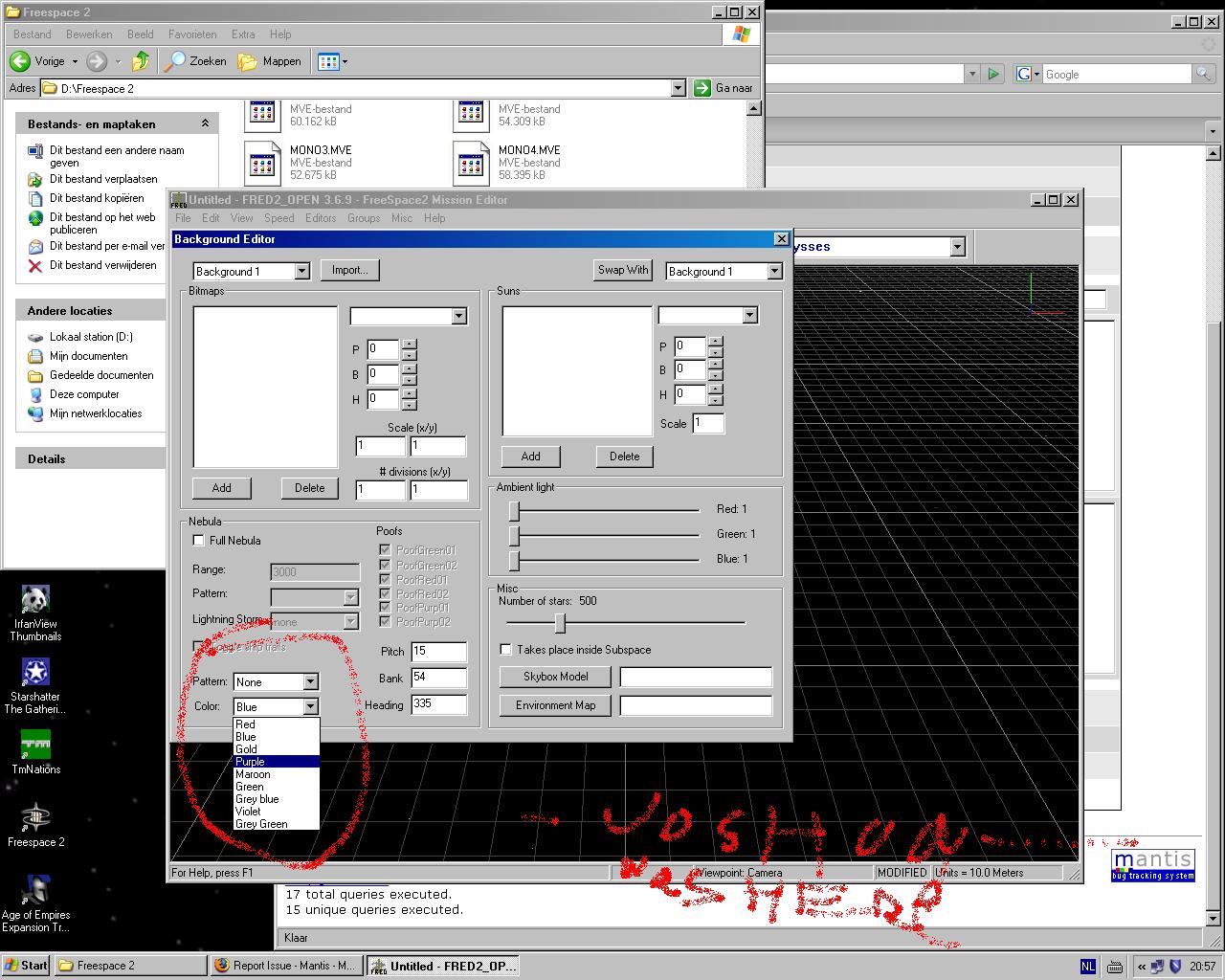Click the Google search magnifier icon in browser
The height and width of the screenshot is (980, 1225).
point(1203,74)
